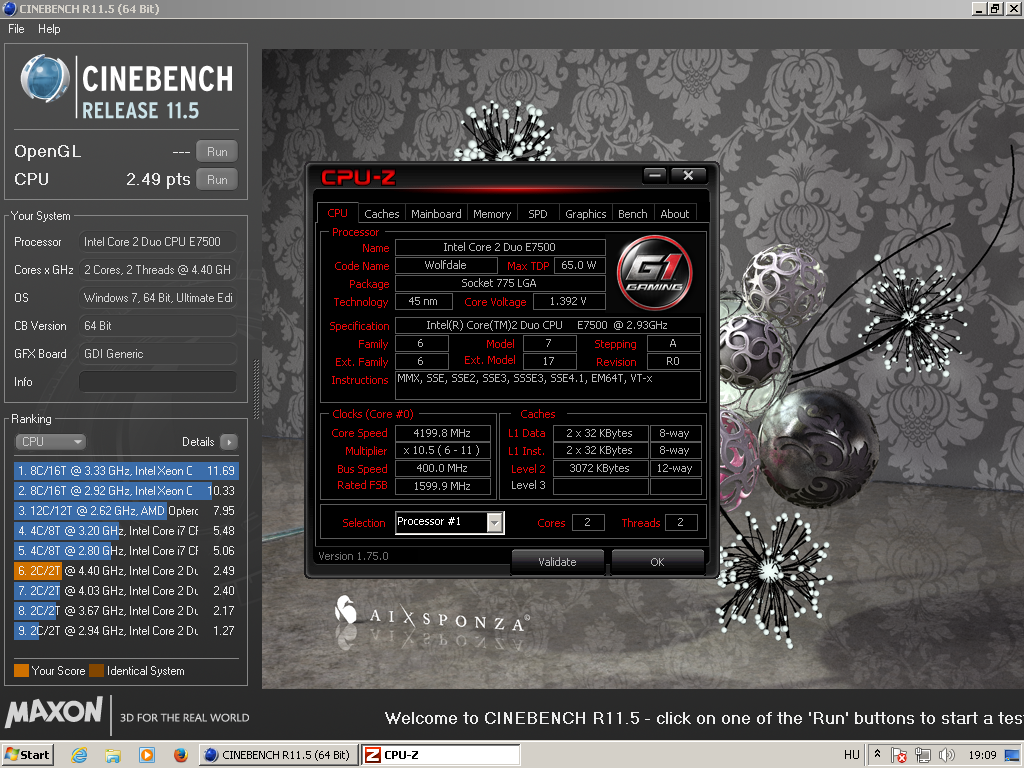The height and width of the screenshot is (768, 1024).
Task: Select ranking row 3 AMD Opteron 7.95
Action: (x=125, y=511)
